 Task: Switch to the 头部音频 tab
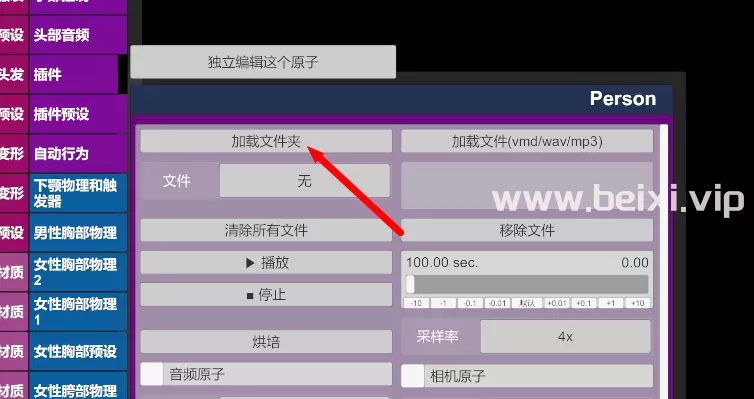tap(78, 35)
